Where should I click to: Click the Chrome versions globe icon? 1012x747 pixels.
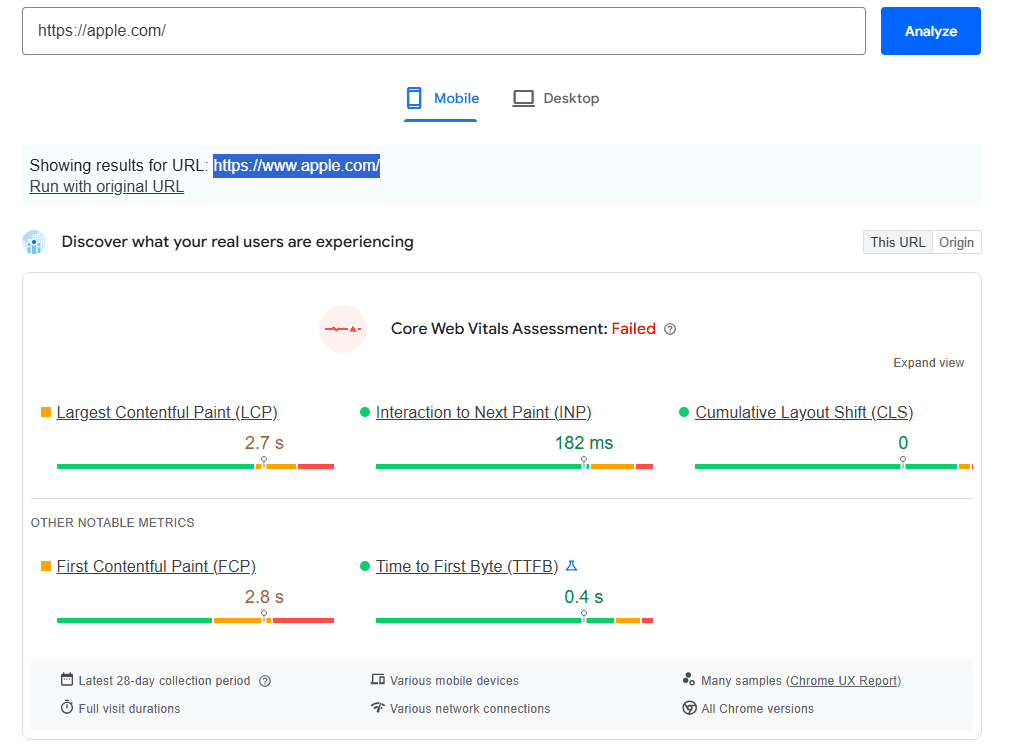click(688, 708)
